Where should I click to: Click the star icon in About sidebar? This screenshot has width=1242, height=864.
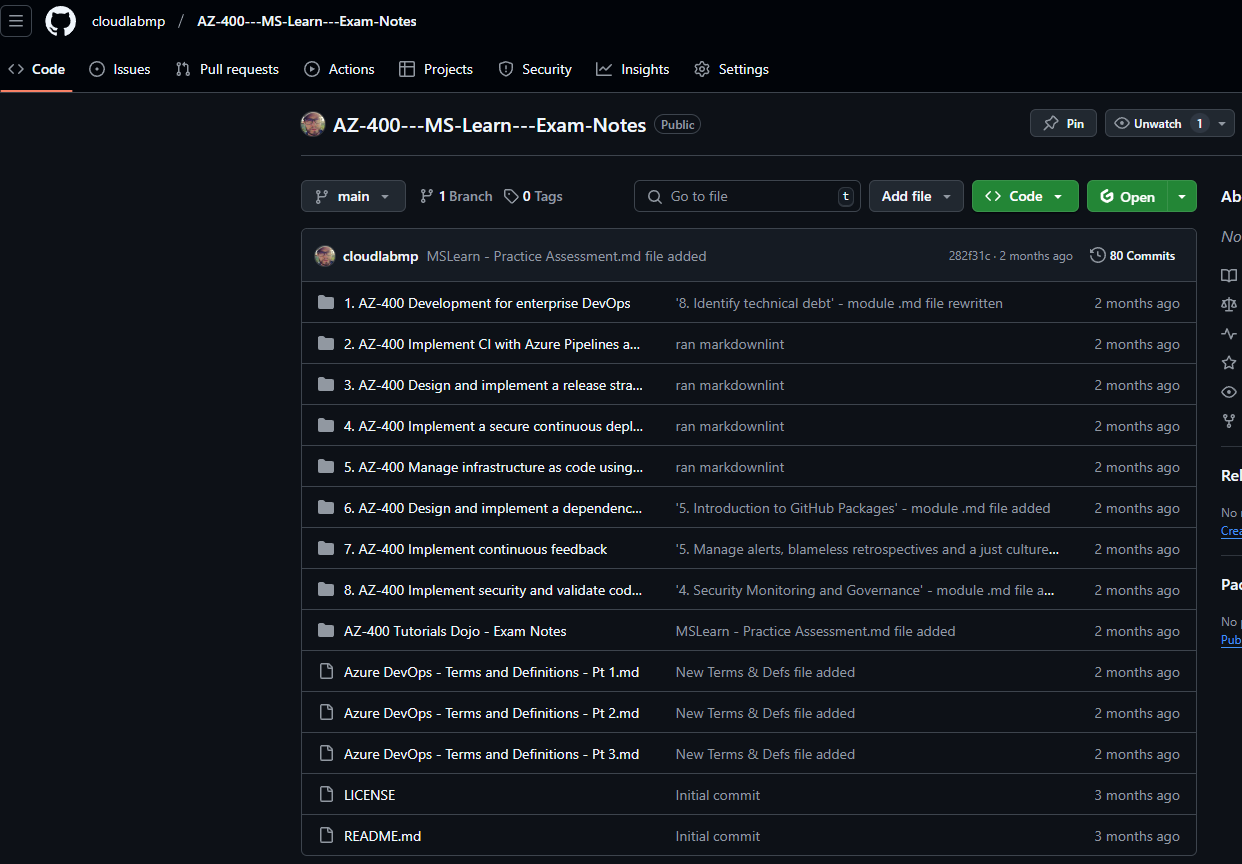(1229, 362)
